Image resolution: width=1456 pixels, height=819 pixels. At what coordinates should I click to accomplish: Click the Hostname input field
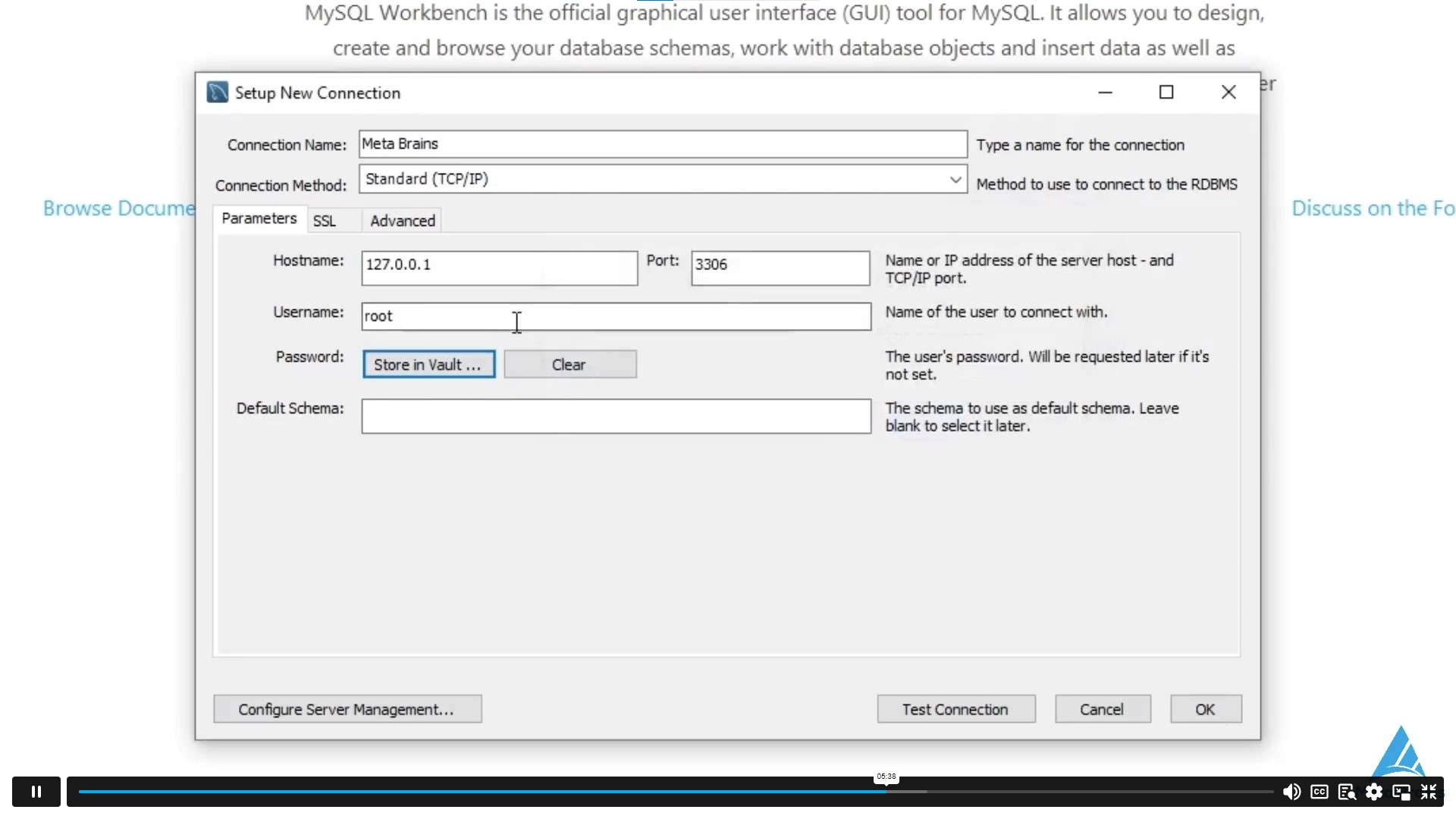pos(500,268)
